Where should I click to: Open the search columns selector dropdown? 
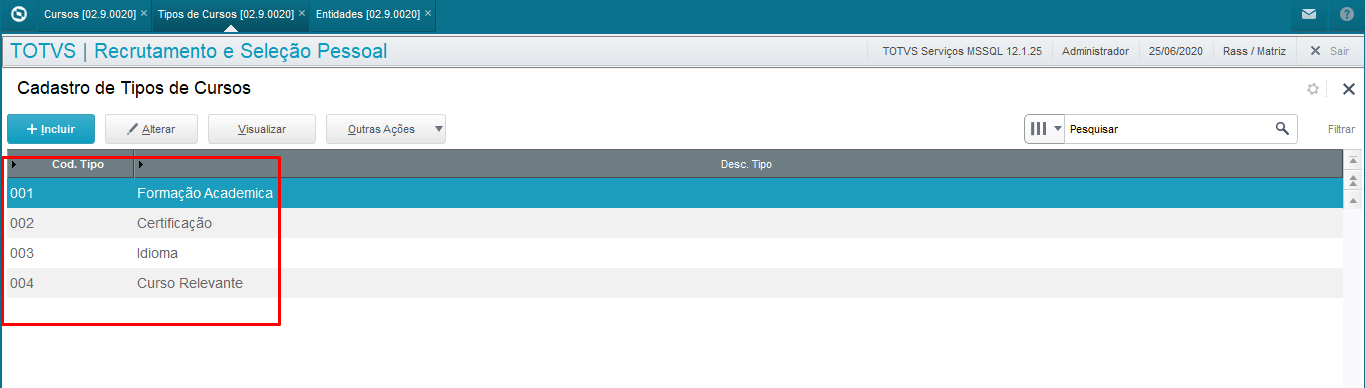(1045, 129)
